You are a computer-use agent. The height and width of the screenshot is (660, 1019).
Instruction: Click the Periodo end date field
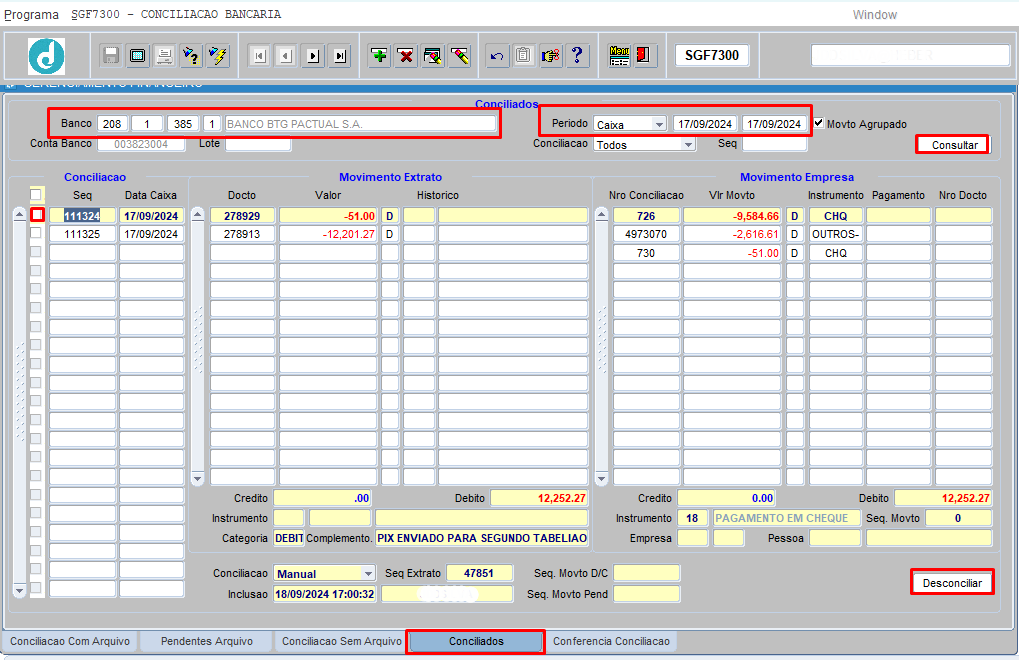pyautogui.click(x=774, y=124)
